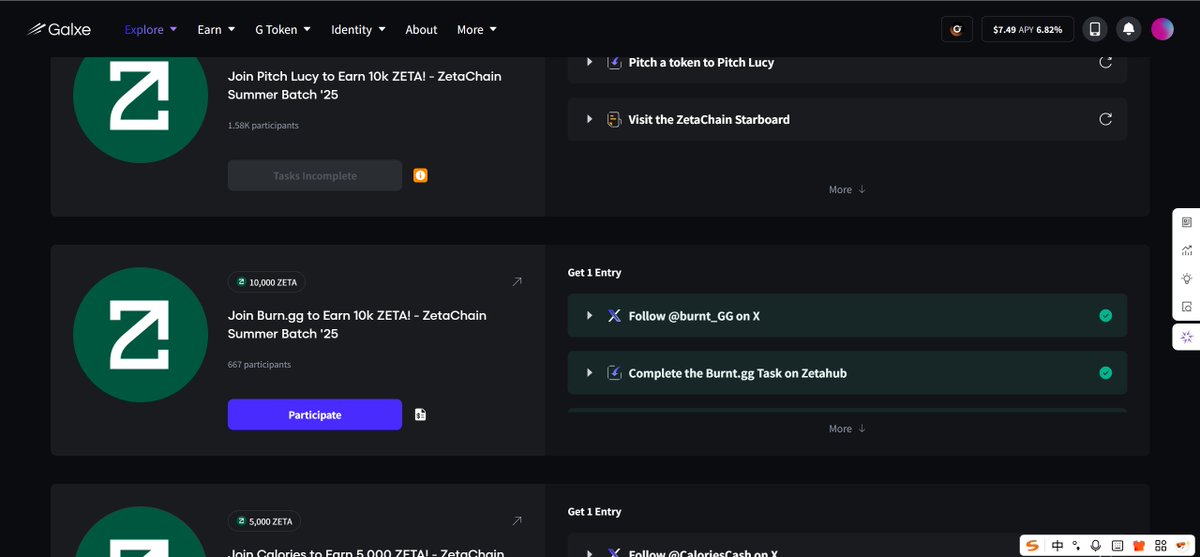Open the G token icon button in header
The image size is (1200, 557).
957,29
